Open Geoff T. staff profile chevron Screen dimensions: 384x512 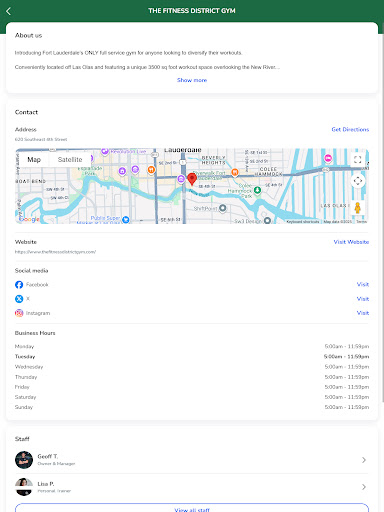(x=364, y=460)
